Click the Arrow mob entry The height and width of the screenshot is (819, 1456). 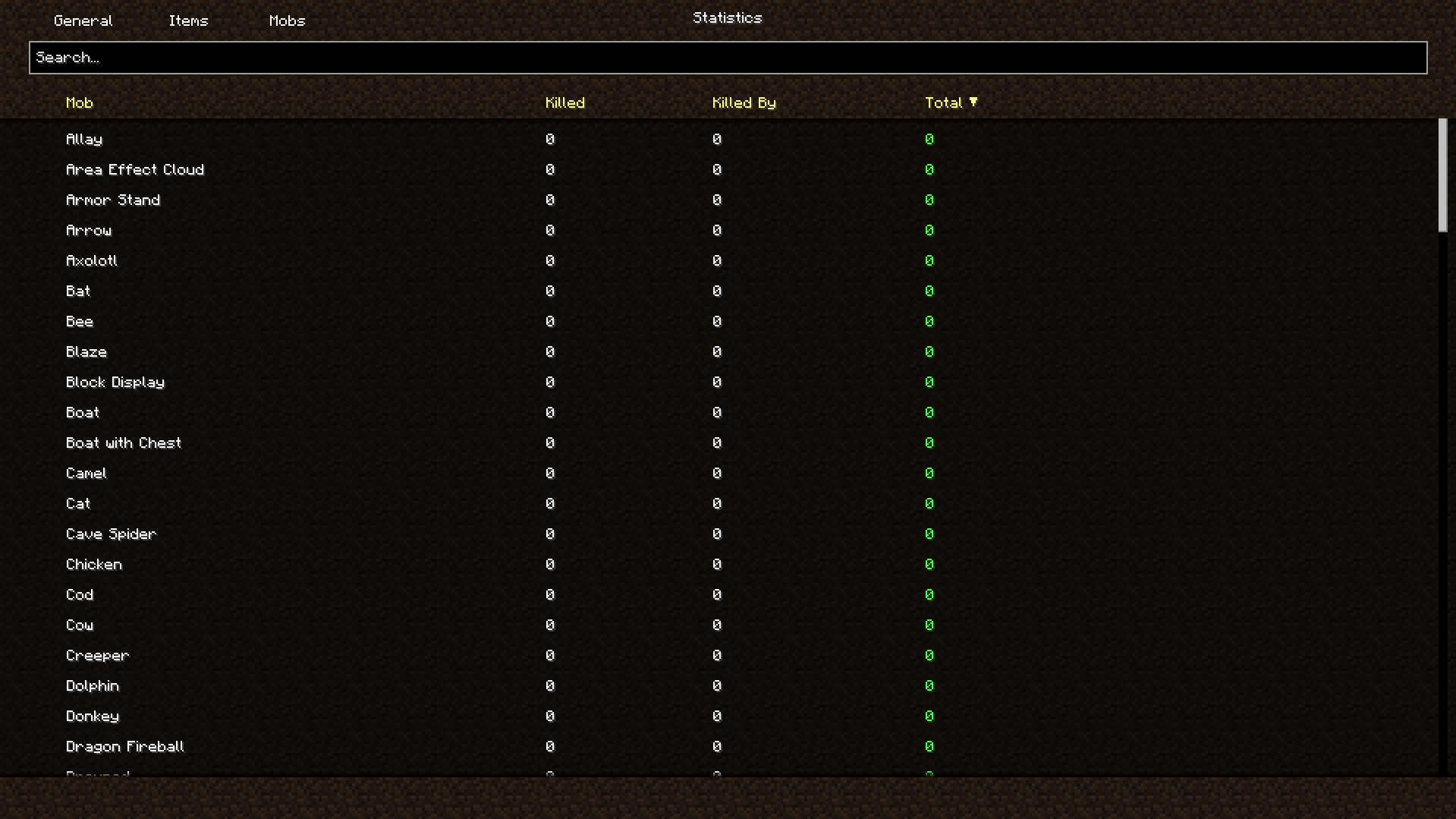pyautogui.click(x=88, y=230)
